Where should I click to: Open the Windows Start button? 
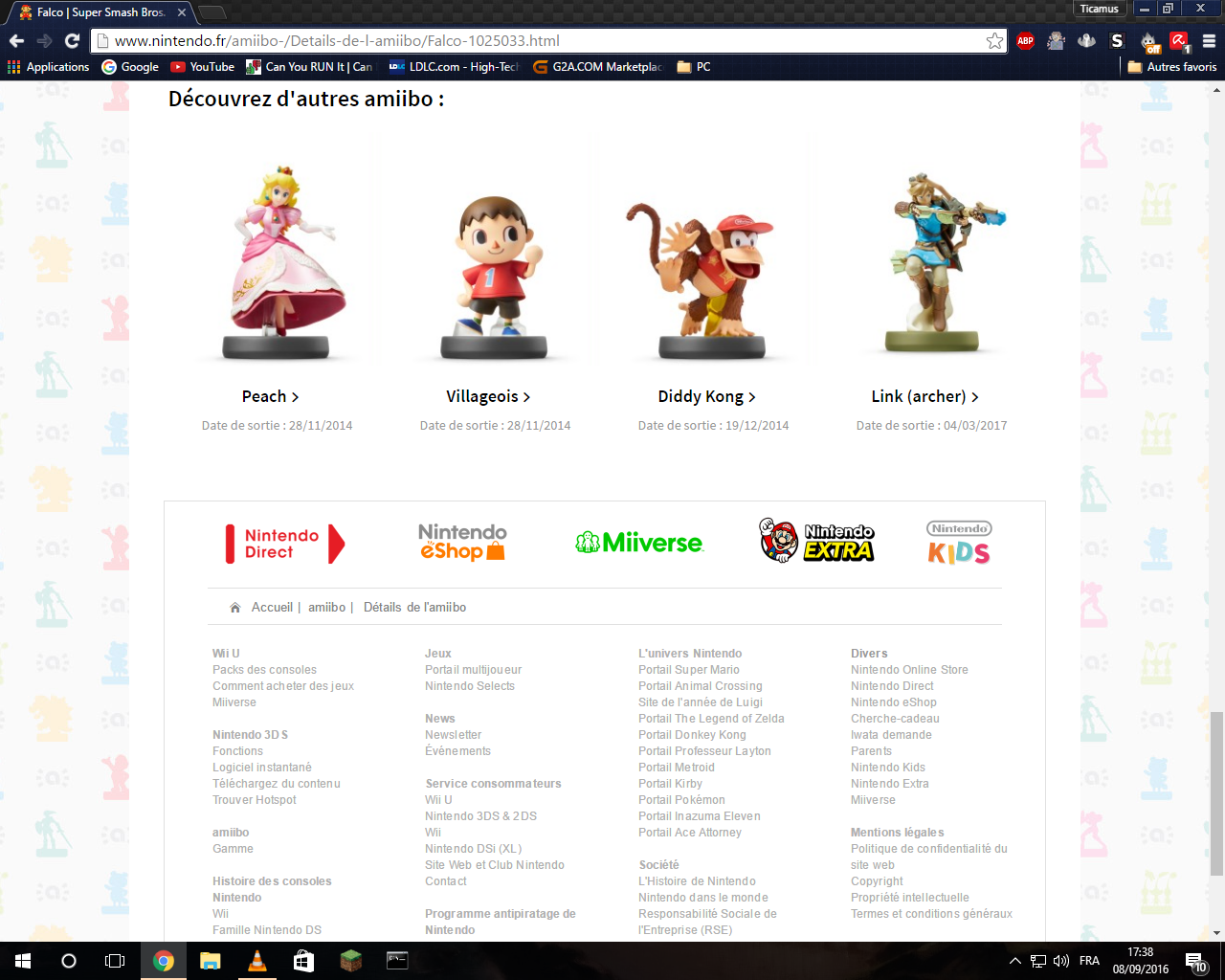click(23, 961)
